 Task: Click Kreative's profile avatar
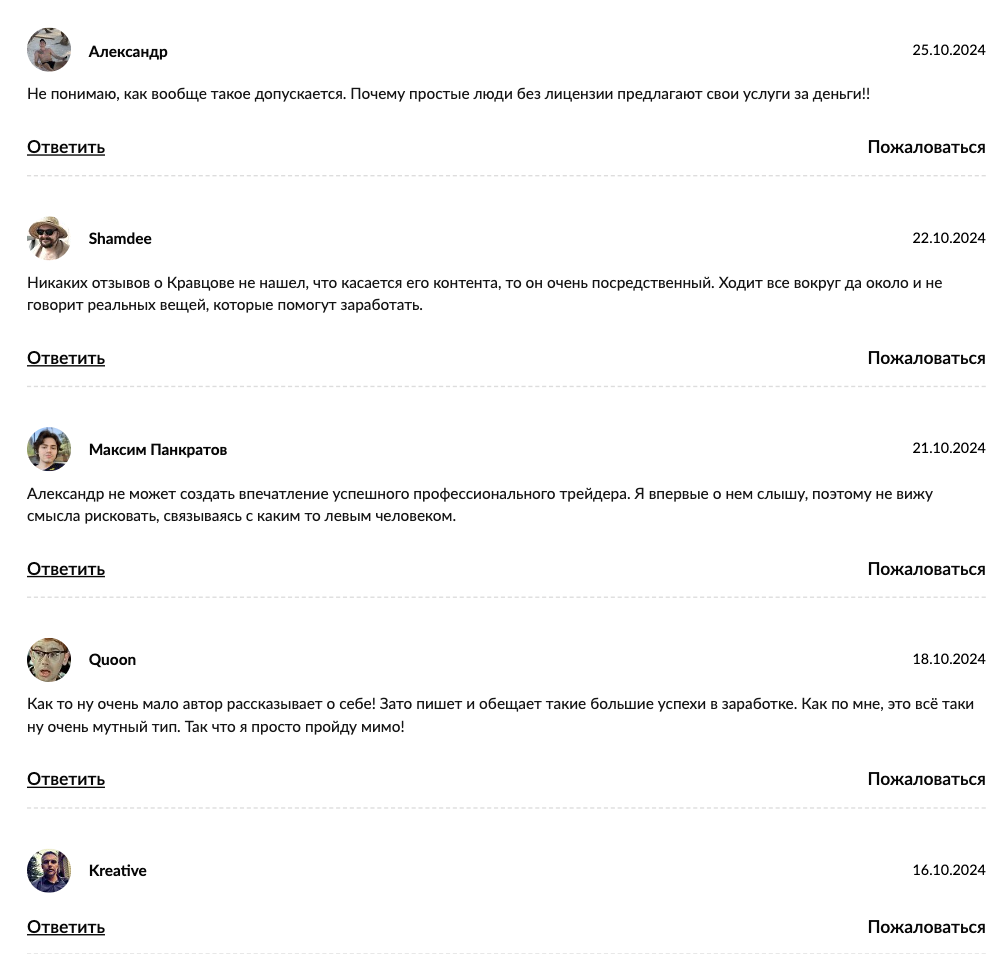click(x=49, y=871)
